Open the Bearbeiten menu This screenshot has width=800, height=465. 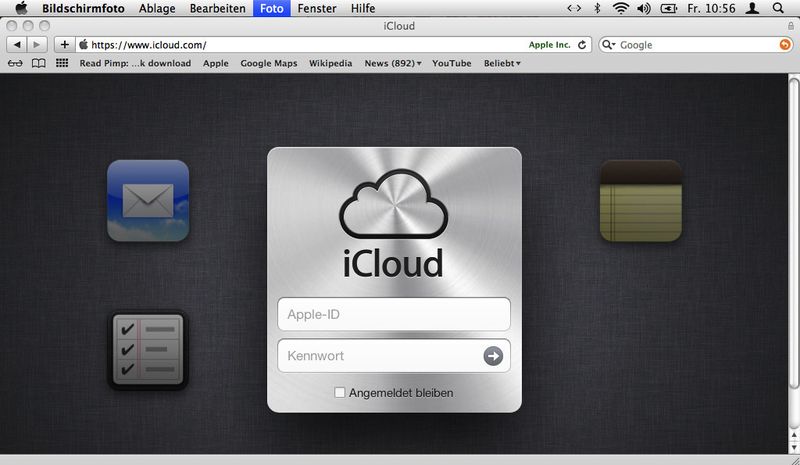coord(217,8)
